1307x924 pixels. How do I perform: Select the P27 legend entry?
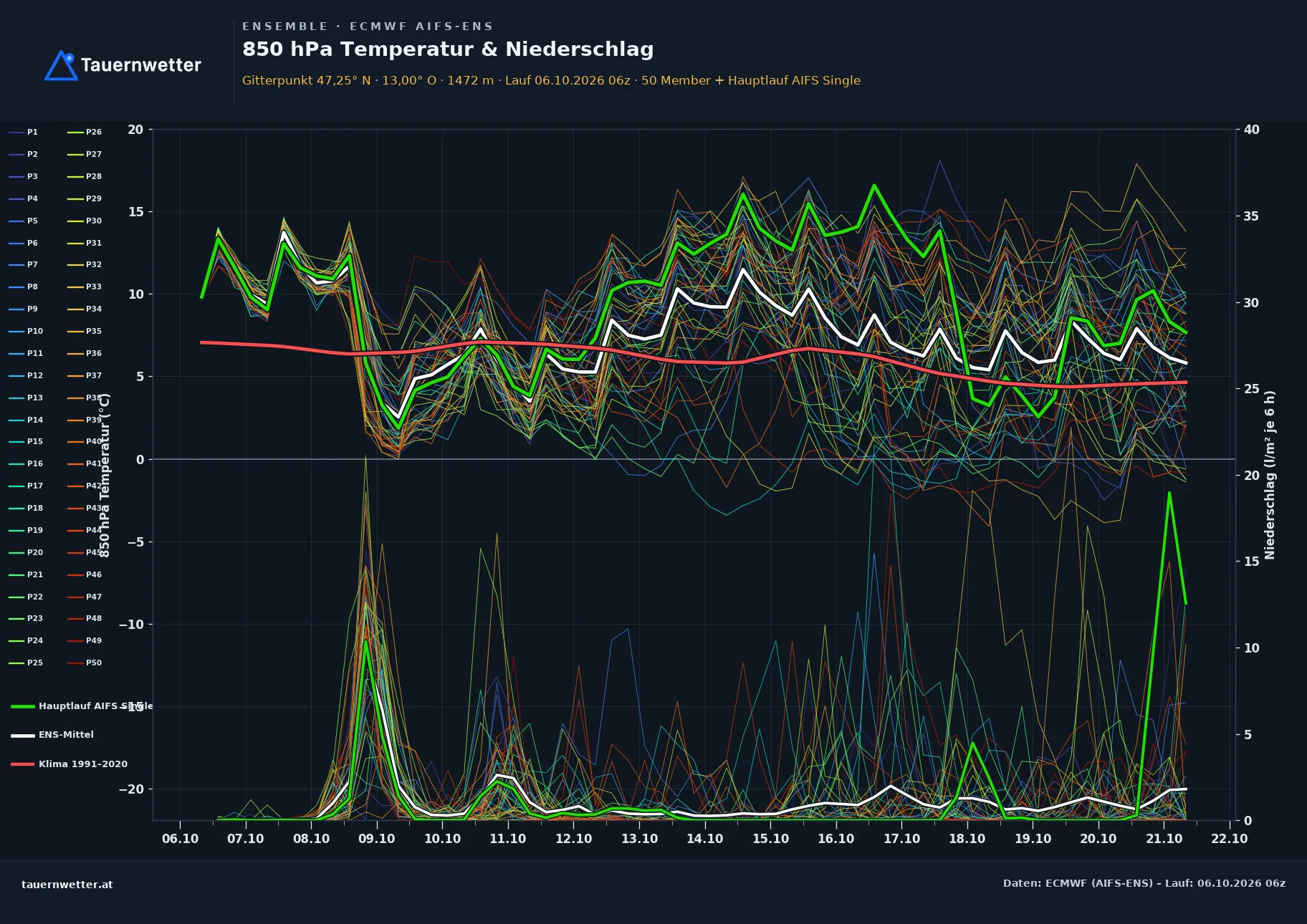85,154
